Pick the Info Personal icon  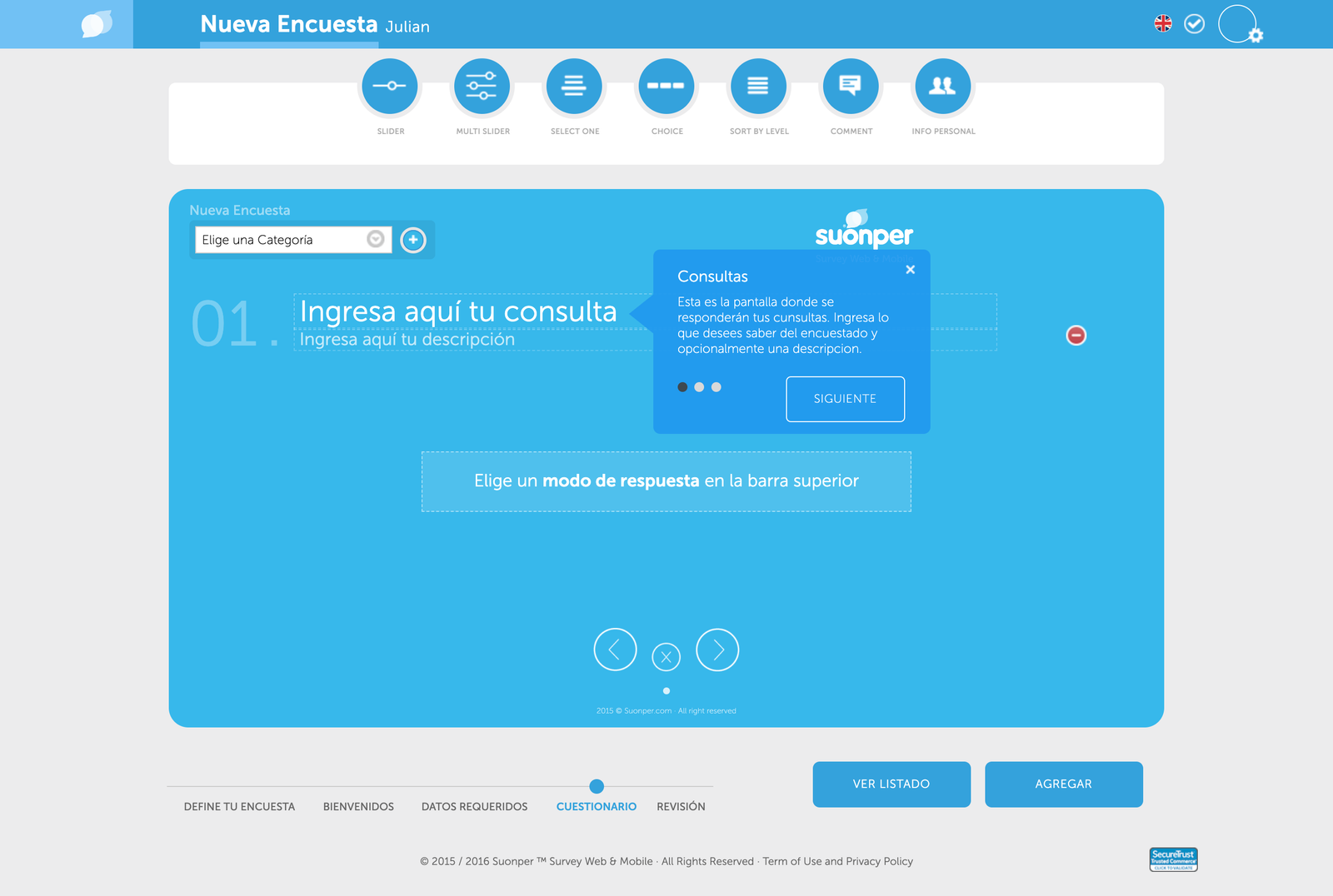pyautogui.click(x=943, y=86)
